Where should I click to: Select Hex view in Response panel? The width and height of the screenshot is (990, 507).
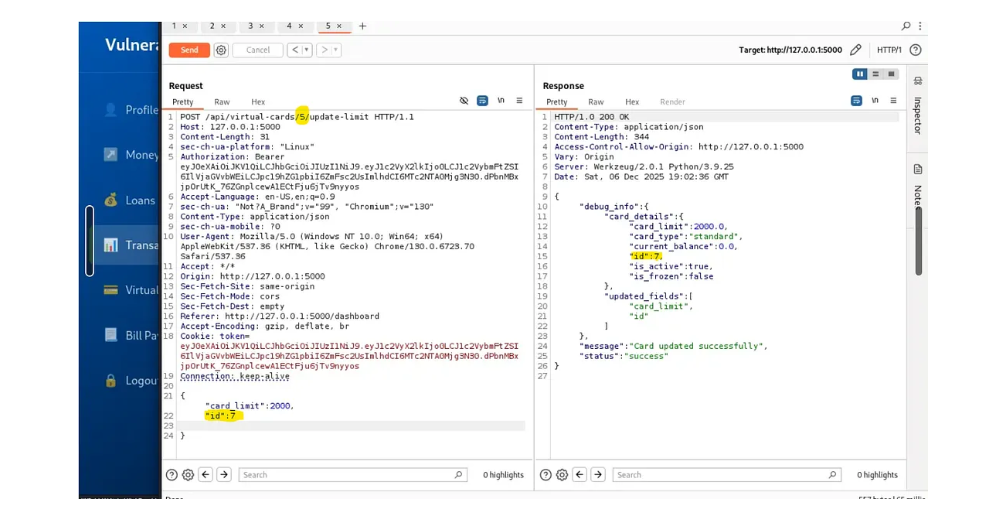tap(632, 102)
